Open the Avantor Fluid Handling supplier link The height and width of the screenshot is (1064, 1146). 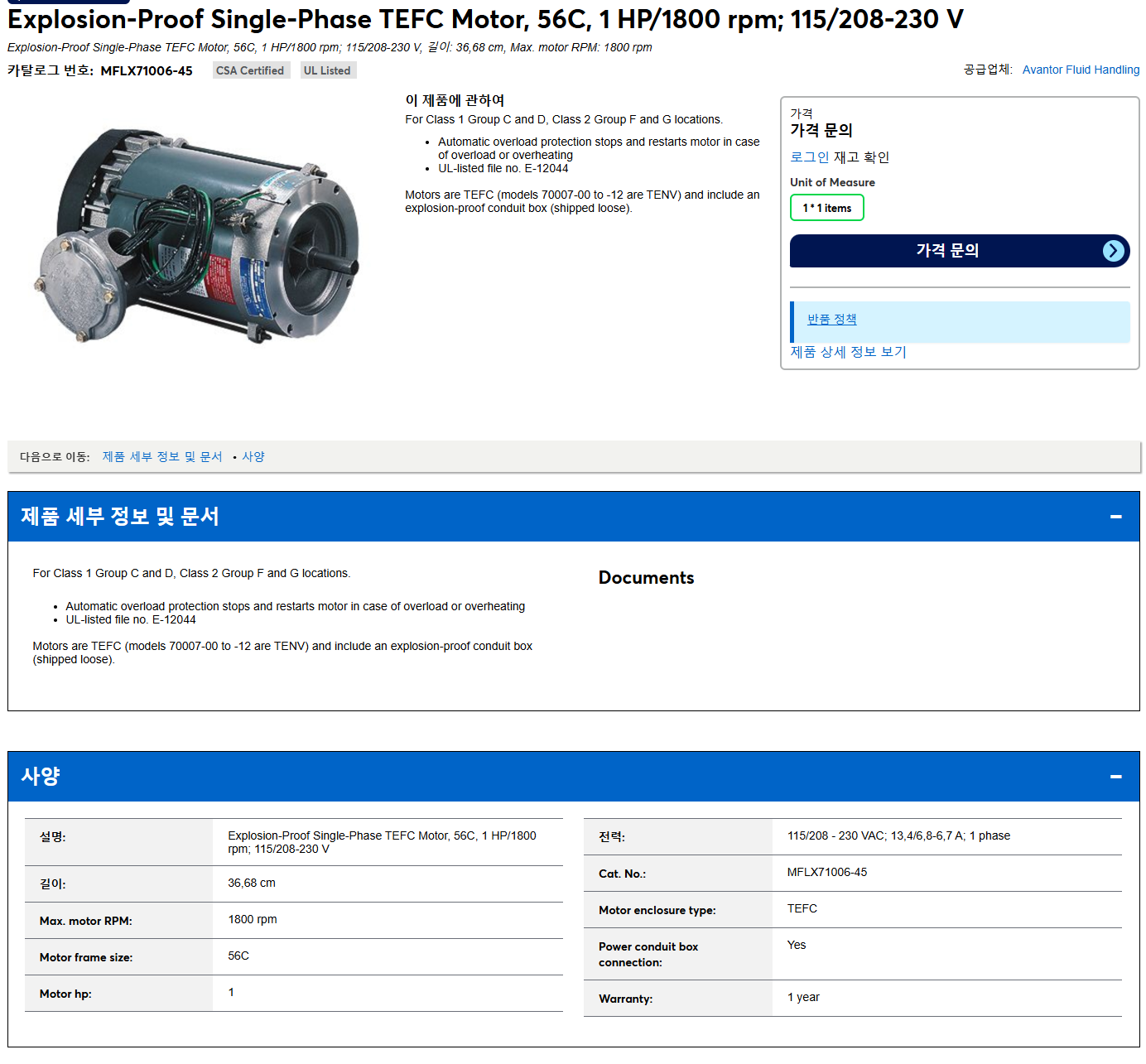1081,70
